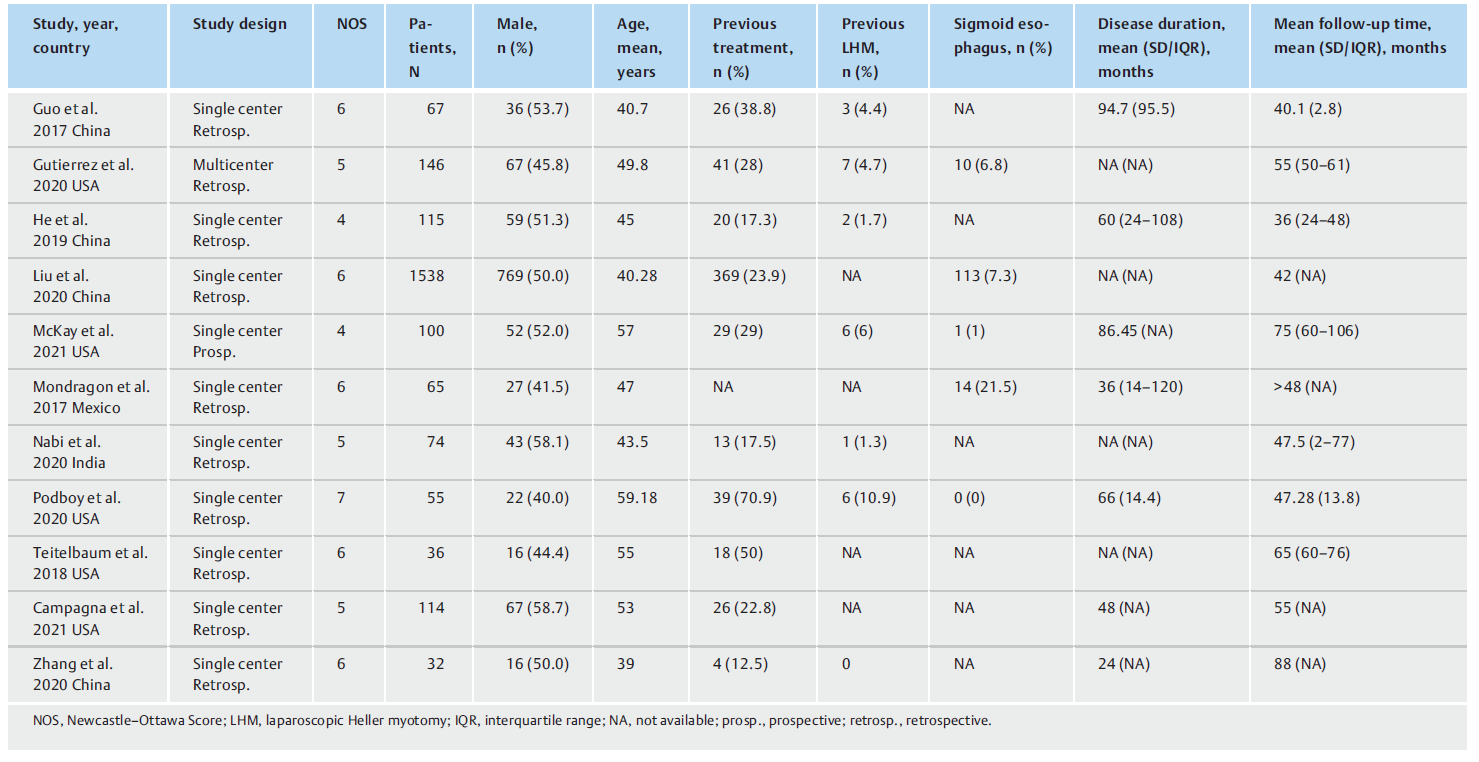1479x762 pixels.
Task: Click the 'Disease duration' column header
Action: (x=1160, y=48)
